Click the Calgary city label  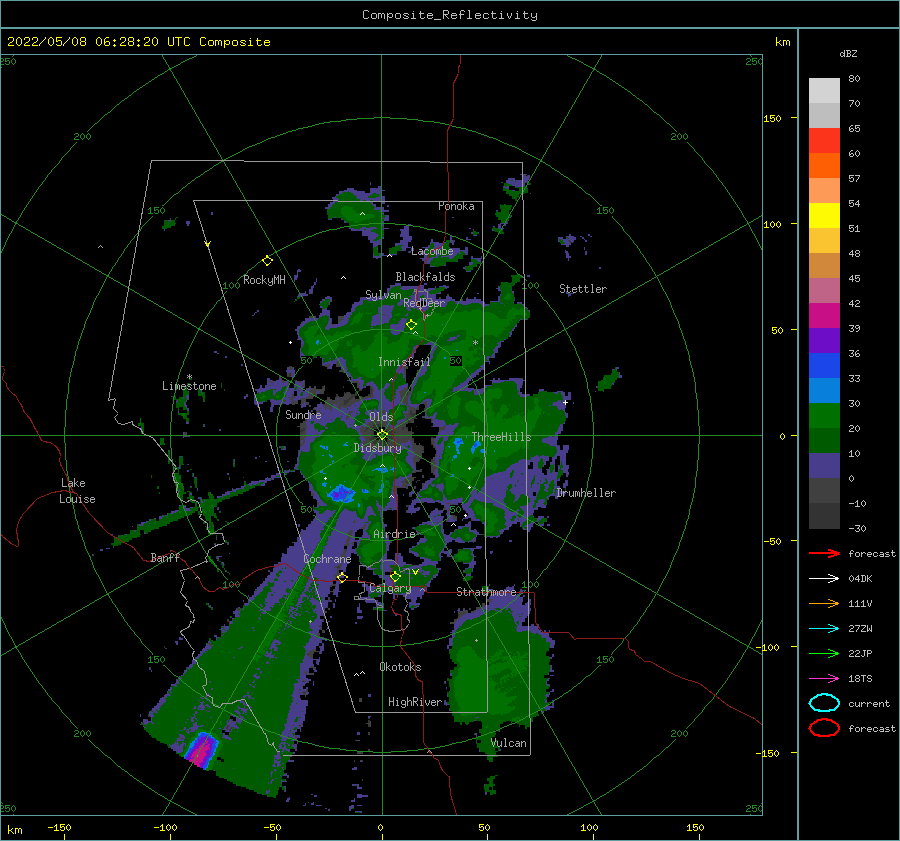(390, 588)
